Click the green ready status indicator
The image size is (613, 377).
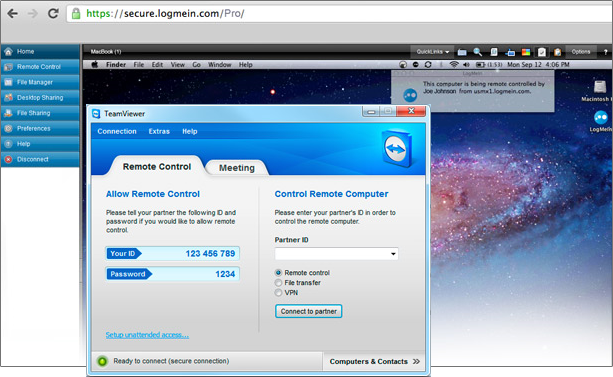pyautogui.click(x=102, y=361)
